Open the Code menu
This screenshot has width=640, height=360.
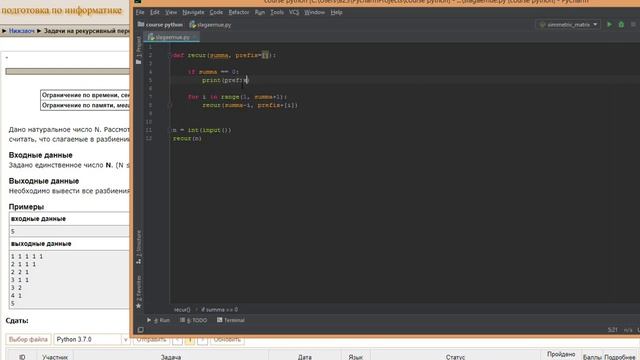(x=216, y=12)
